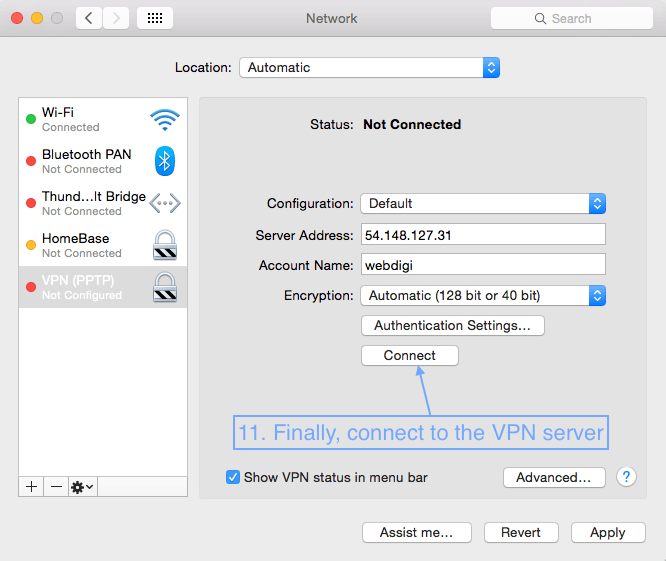Click the Apply button
The width and height of the screenshot is (666, 561).
(x=608, y=533)
